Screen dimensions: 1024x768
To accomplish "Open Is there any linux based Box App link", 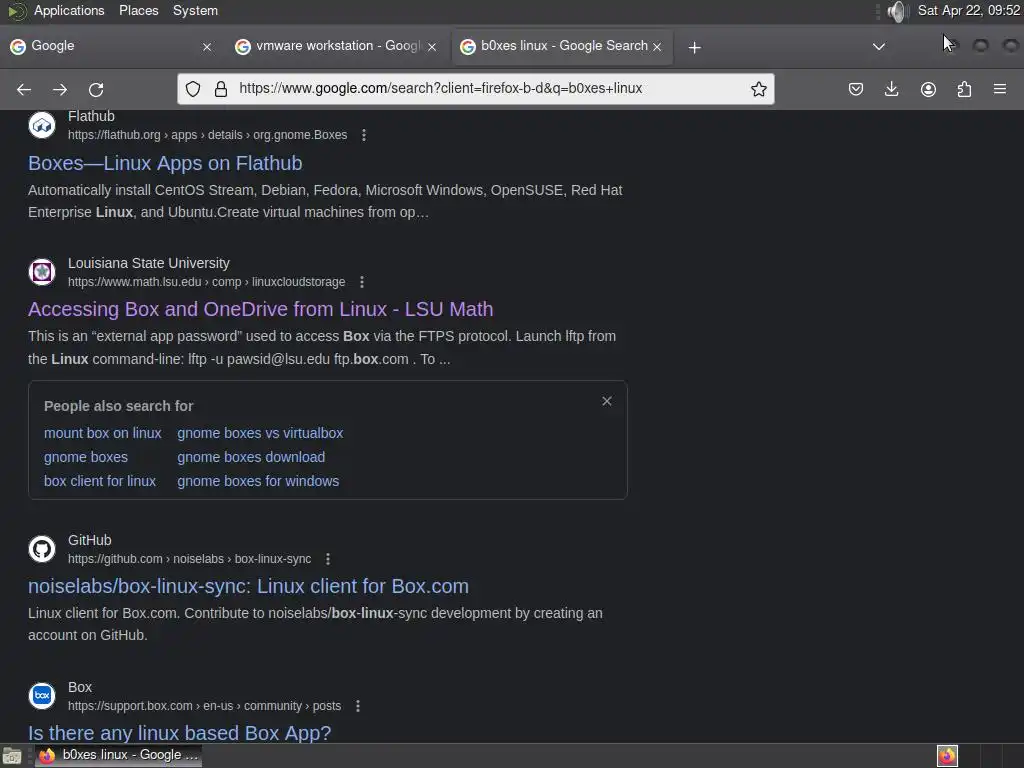I will coord(180,733).
